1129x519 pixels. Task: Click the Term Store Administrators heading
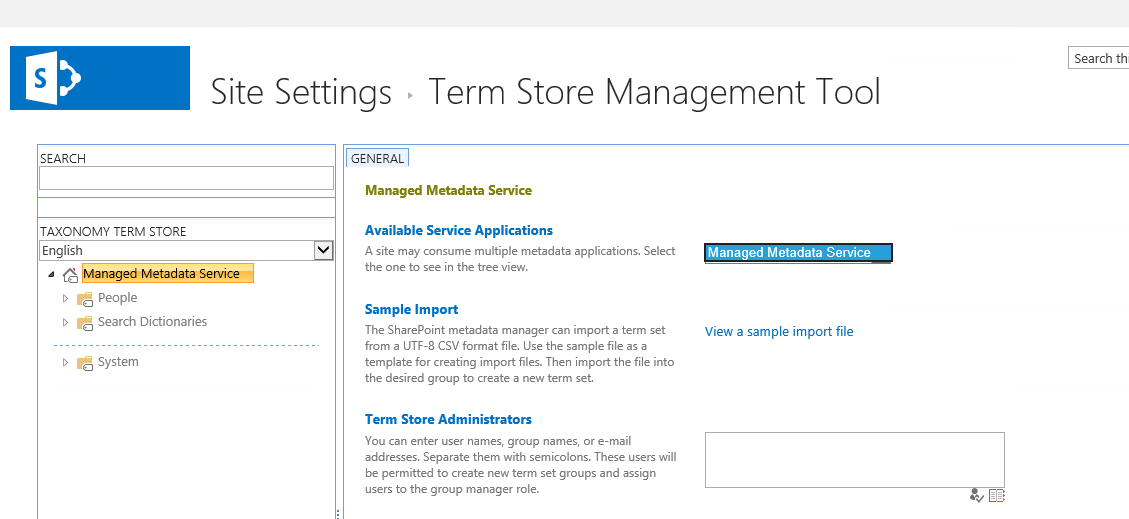448,419
